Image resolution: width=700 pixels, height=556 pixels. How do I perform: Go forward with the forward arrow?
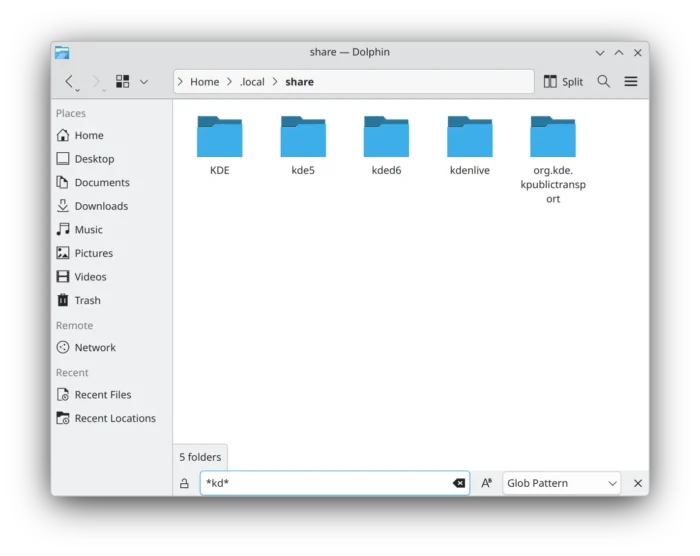click(96, 82)
